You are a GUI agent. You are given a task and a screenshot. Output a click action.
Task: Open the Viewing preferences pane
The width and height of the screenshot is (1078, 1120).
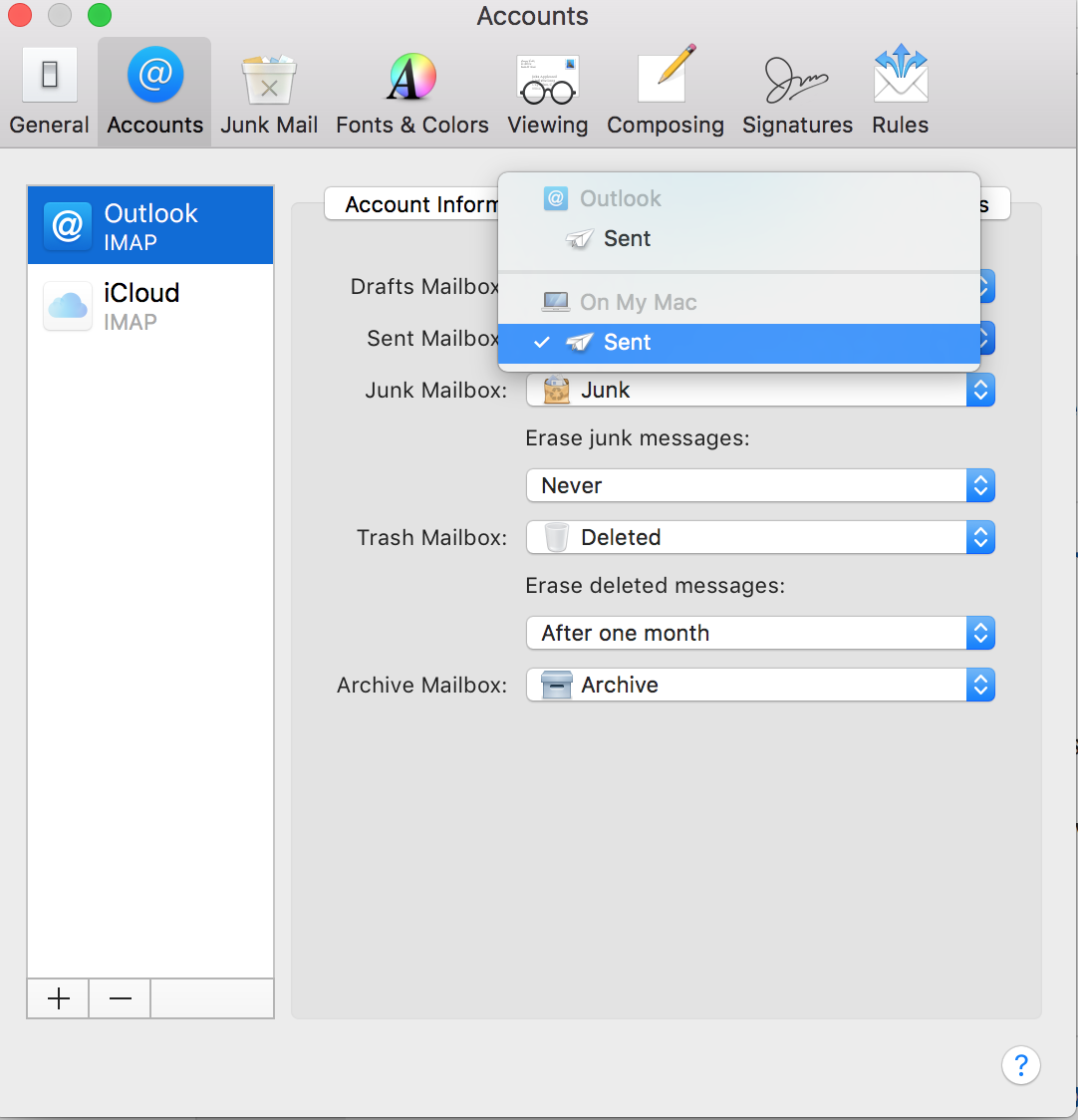pos(547,92)
